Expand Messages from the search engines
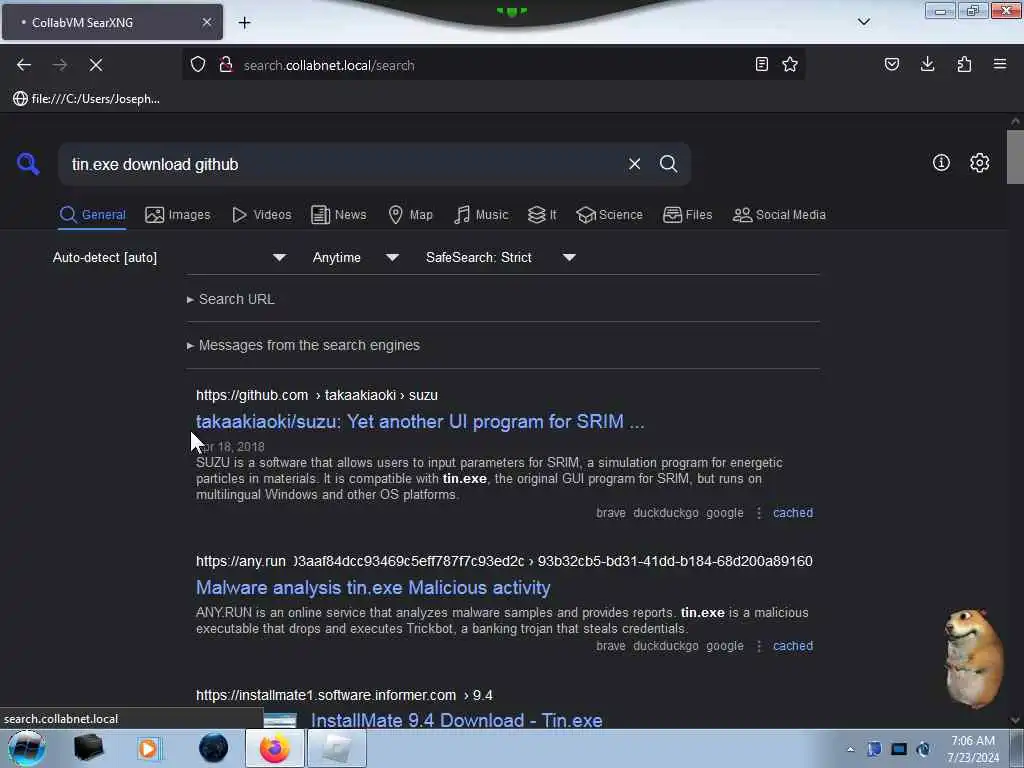Viewport: 1024px width, 768px height. pos(303,345)
